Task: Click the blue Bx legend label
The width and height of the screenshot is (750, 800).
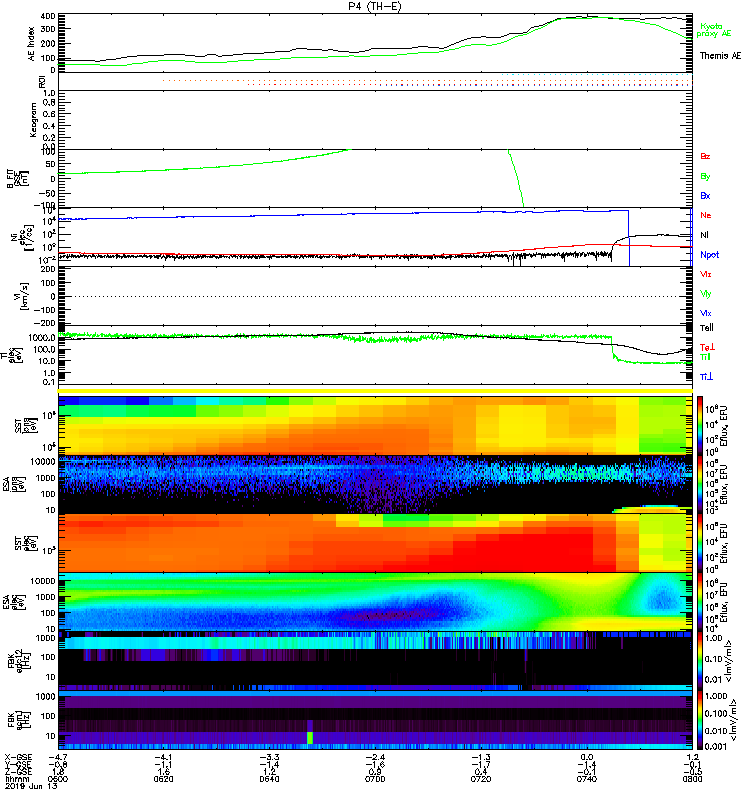Action: coord(705,195)
